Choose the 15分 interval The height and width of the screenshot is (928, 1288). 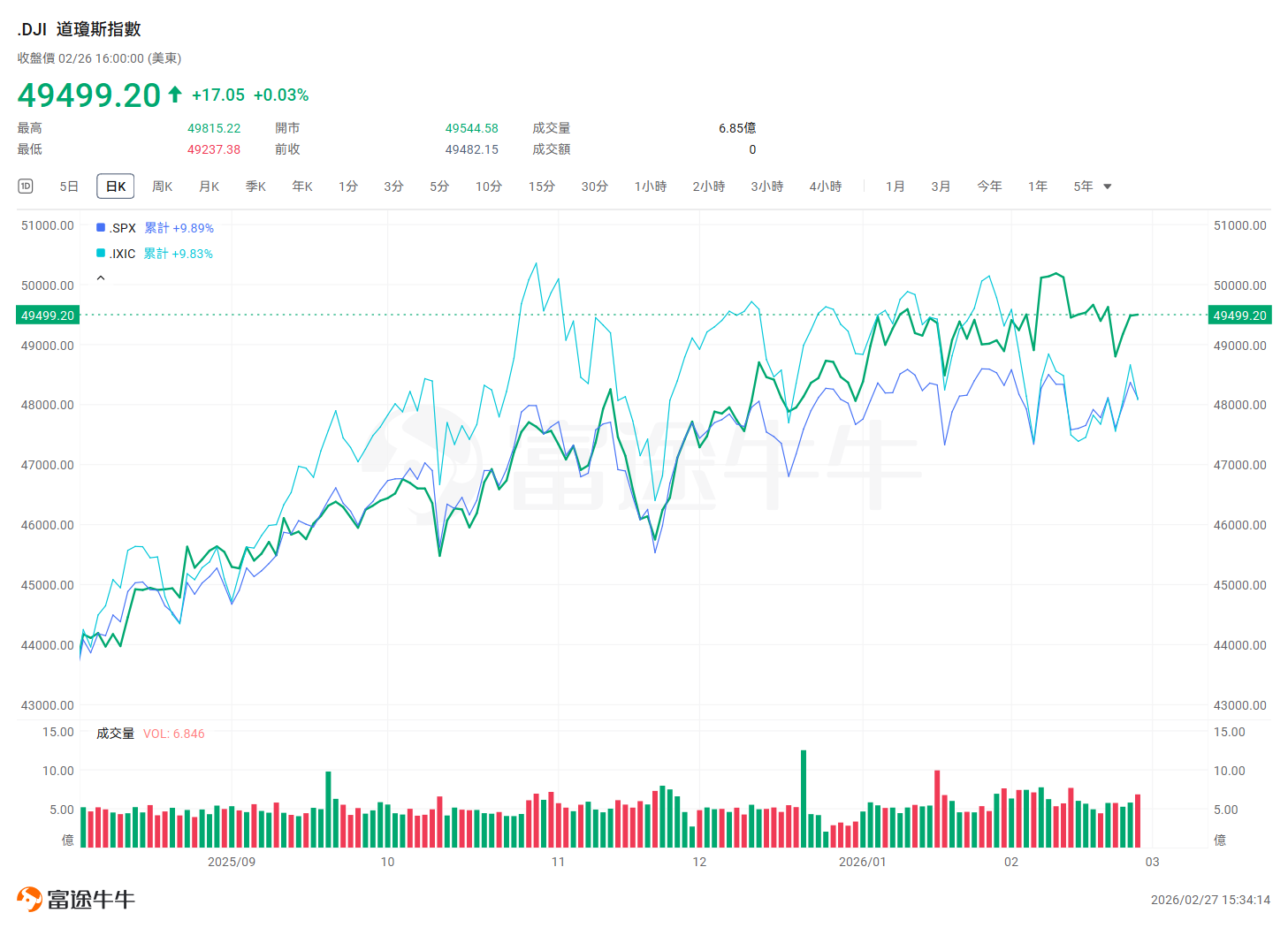542,186
